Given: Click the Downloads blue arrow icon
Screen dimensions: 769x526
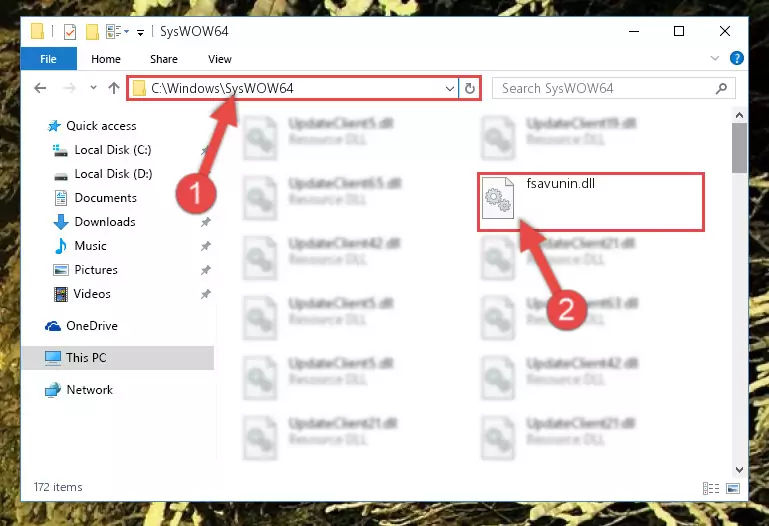Looking at the screenshot, I should [61, 222].
